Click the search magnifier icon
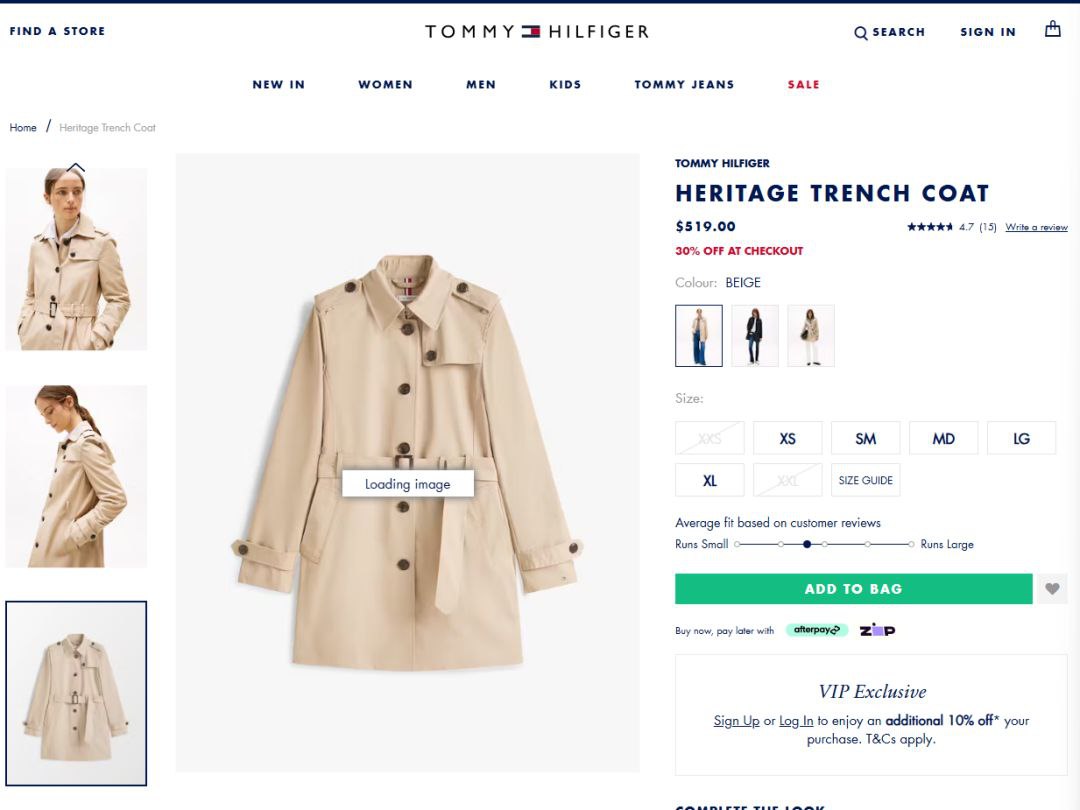Screen dimensions: 1080x810 (x=860, y=33)
